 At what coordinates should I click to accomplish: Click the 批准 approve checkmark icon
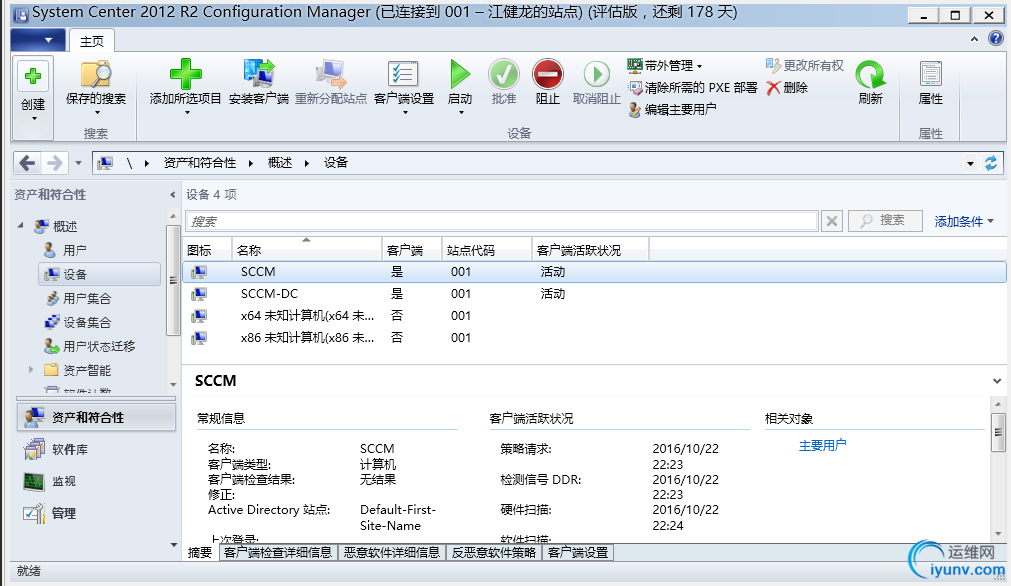504,74
